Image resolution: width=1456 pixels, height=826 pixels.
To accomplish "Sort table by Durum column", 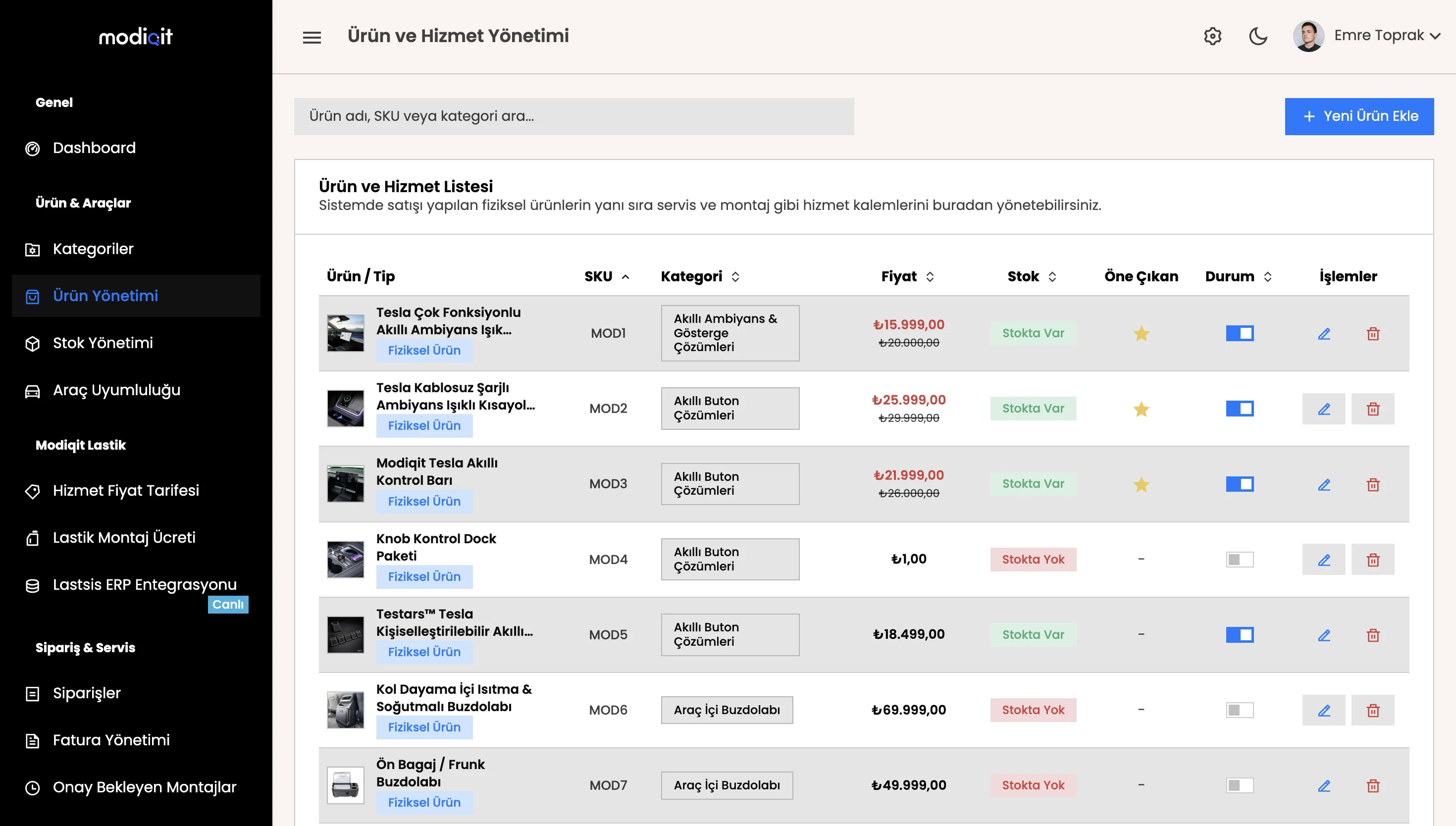I will point(1239,277).
